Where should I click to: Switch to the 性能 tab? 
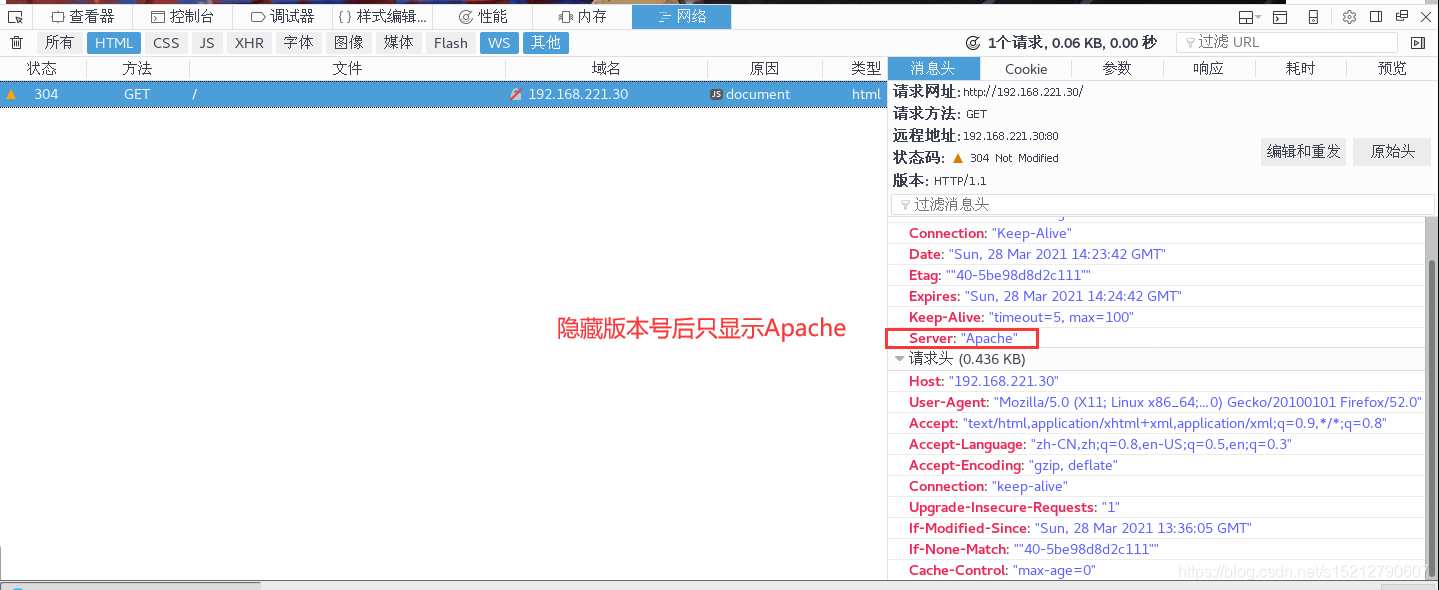[x=482, y=17]
